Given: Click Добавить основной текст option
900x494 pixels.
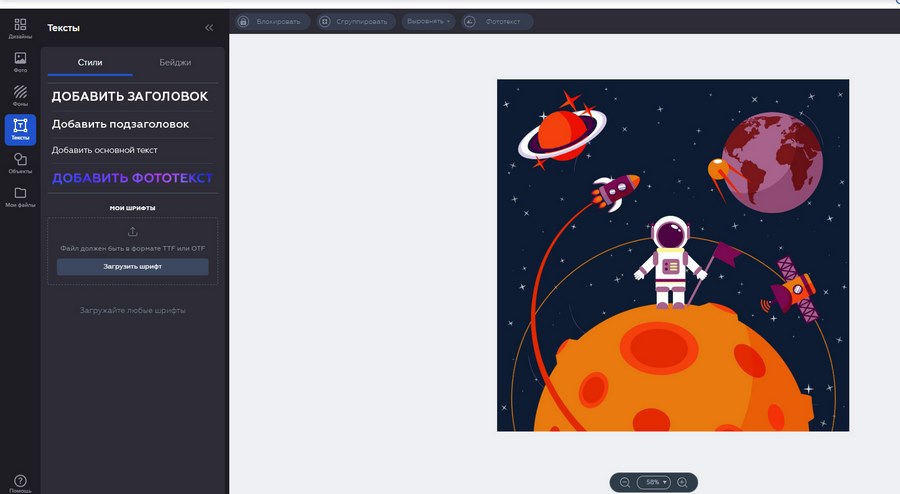Looking at the screenshot, I should 104,150.
